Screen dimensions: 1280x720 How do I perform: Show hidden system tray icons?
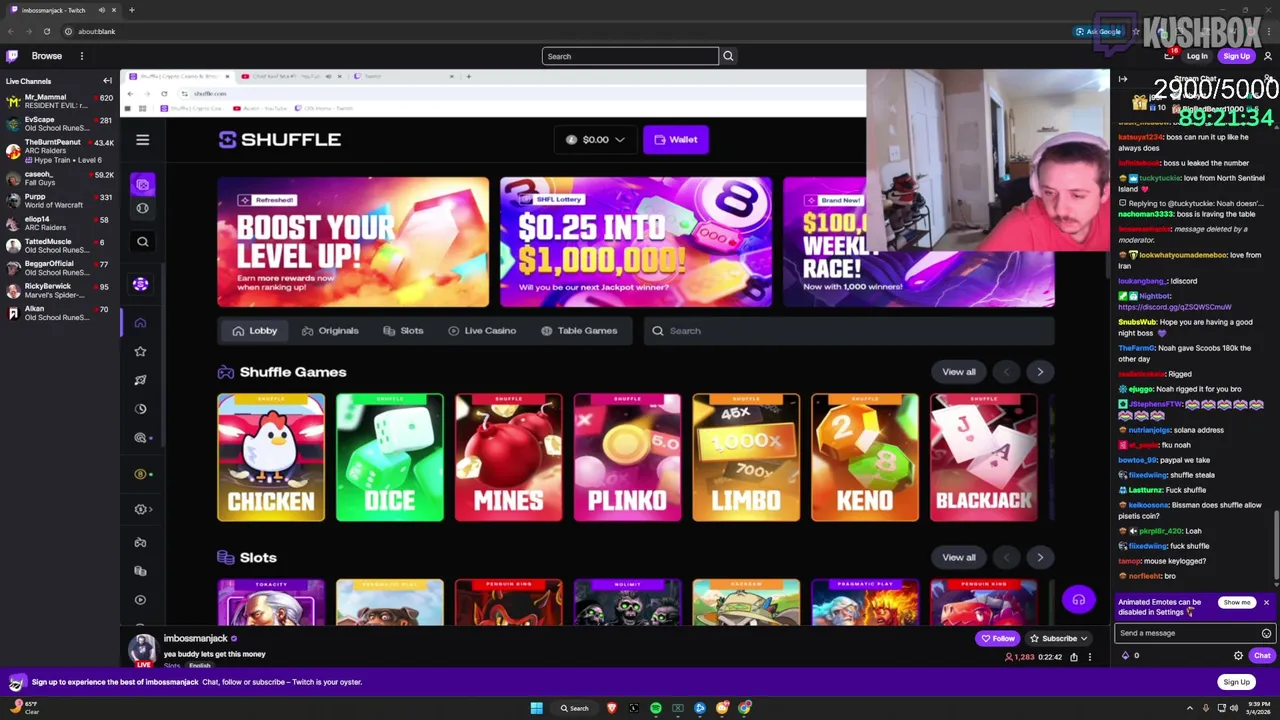(1190, 708)
